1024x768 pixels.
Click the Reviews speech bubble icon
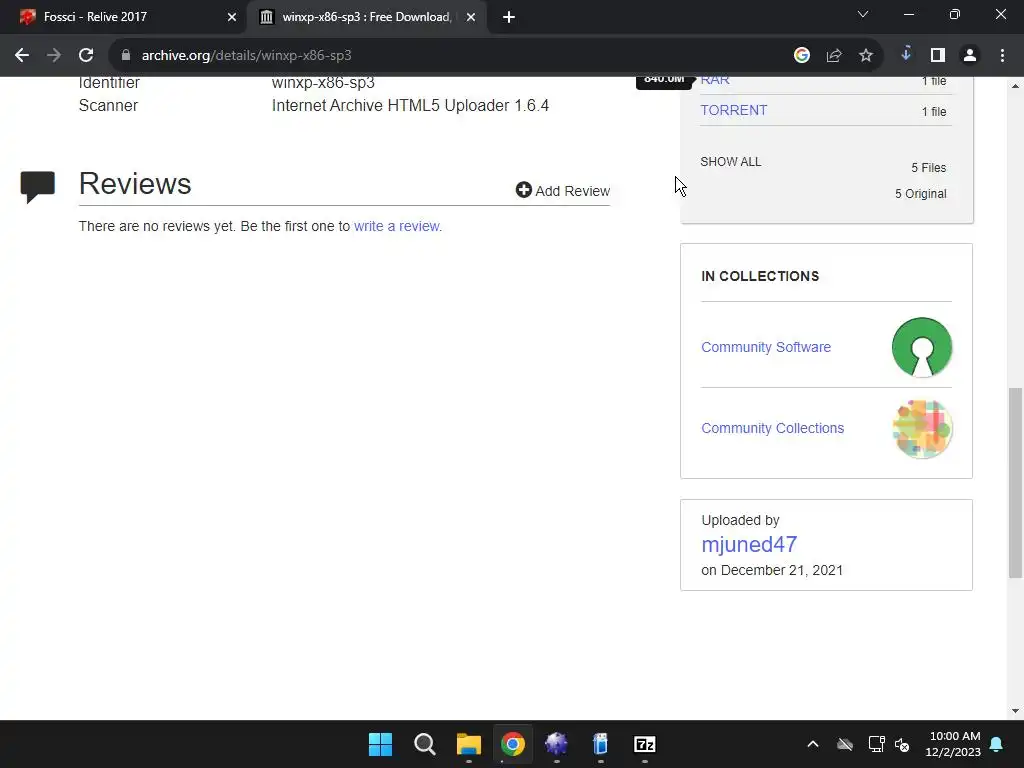pyautogui.click(x=37, y=187)
